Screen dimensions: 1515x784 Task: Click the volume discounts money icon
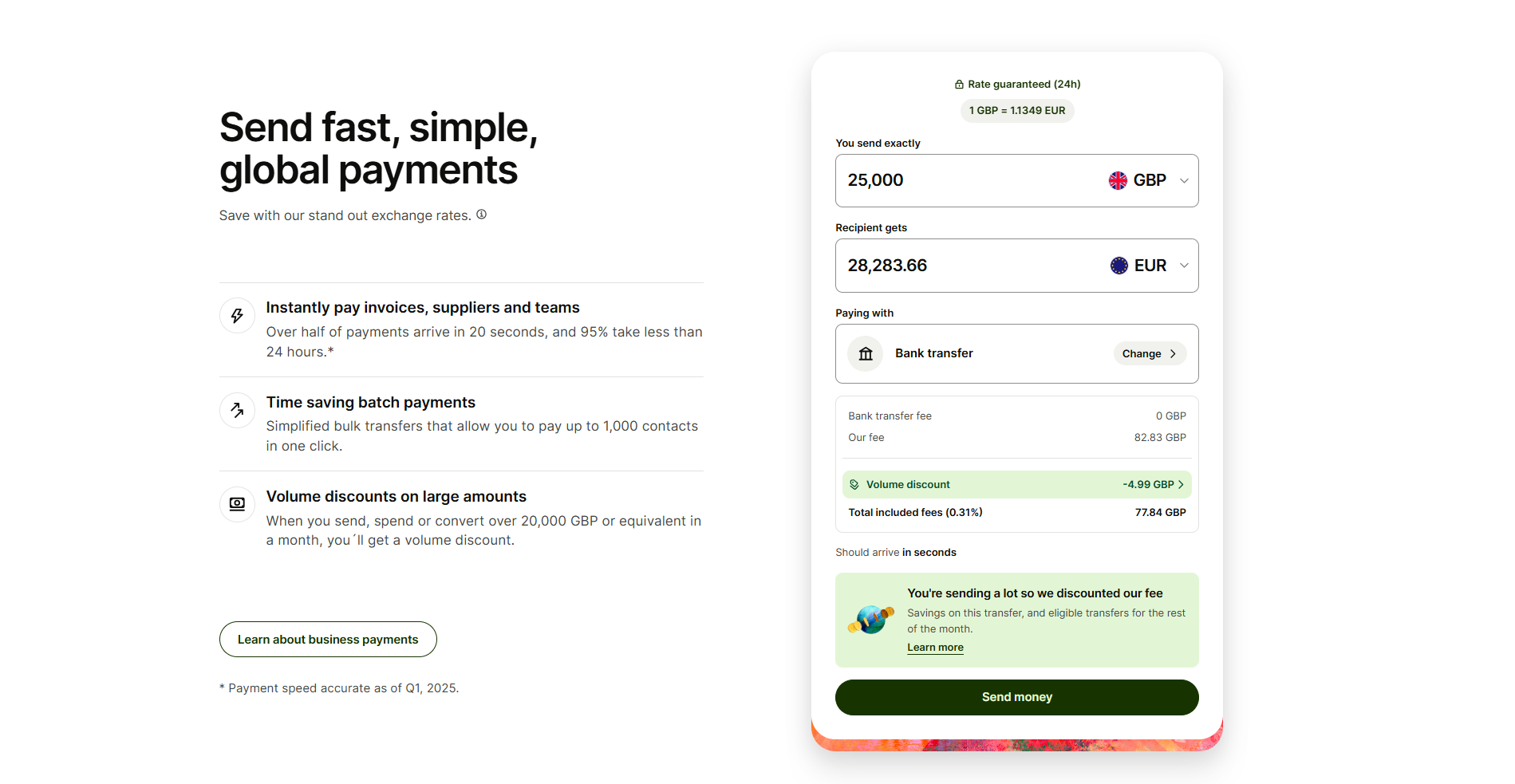(237, 504)
